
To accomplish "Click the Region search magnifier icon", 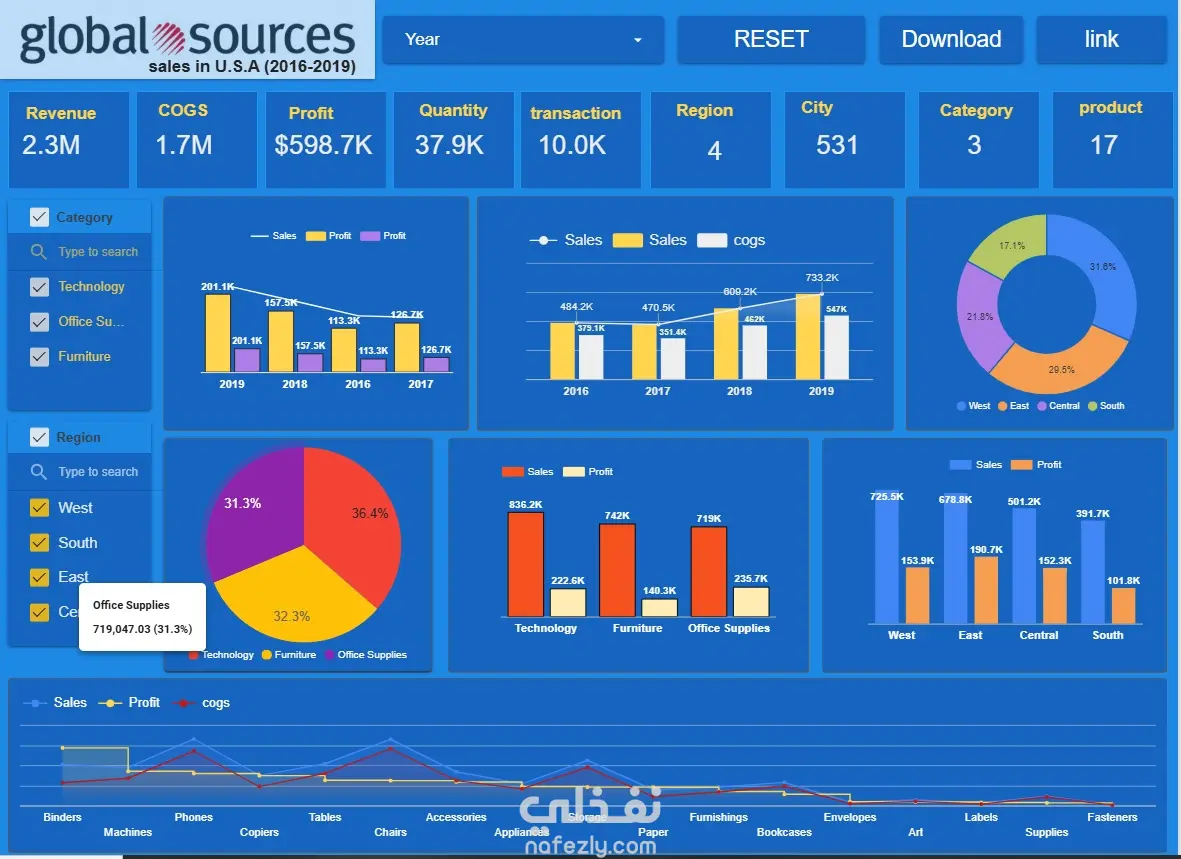I will [x=38, y=472].
